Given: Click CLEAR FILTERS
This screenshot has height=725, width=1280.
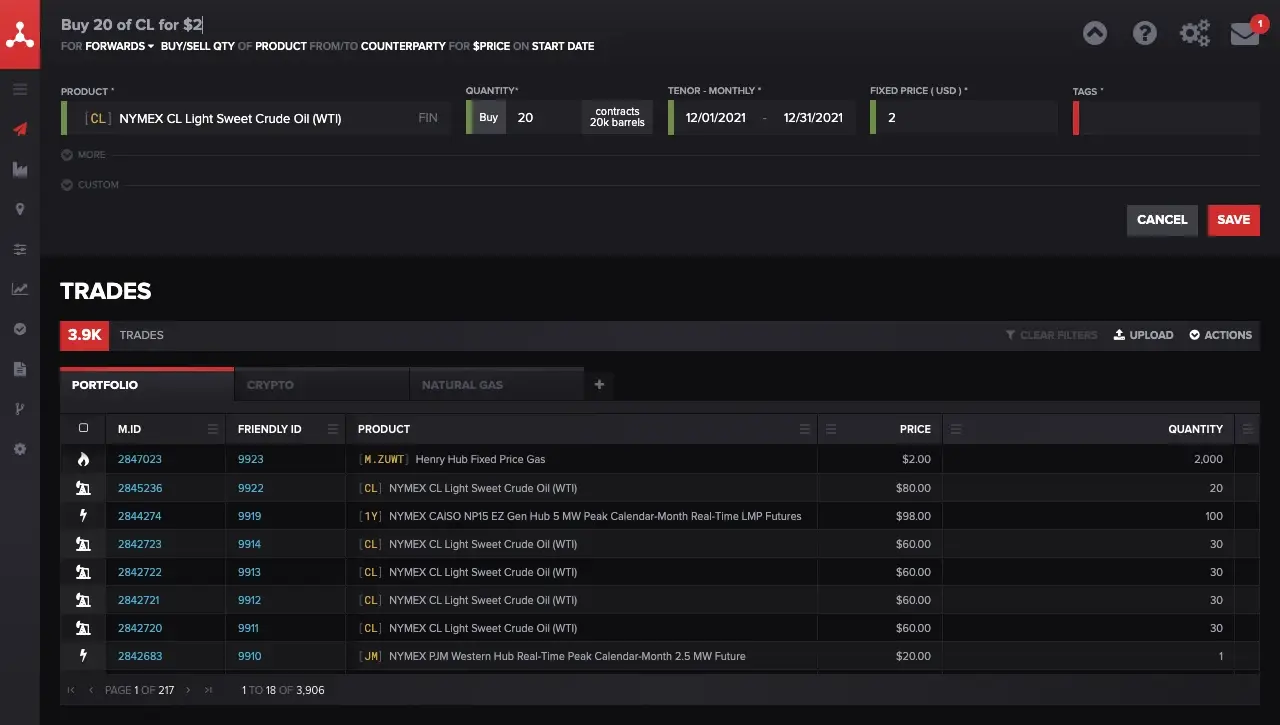Looking at the screenshot, I should (x=1051, y=335).
